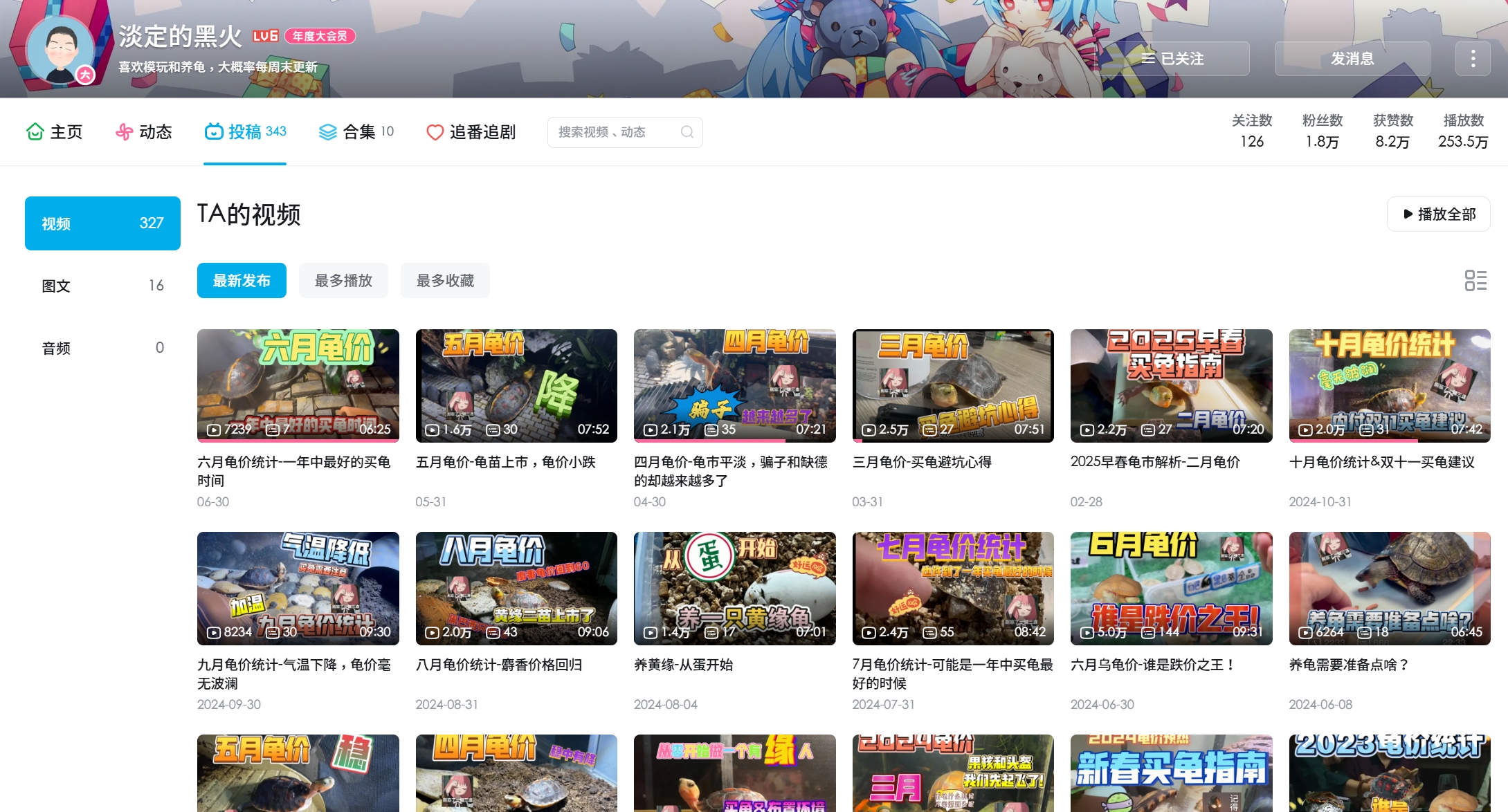Image resolution: width=1508 pixels, height=812 pixels.
Task: Switch to list view layout icon
Action: point(1475,280)
